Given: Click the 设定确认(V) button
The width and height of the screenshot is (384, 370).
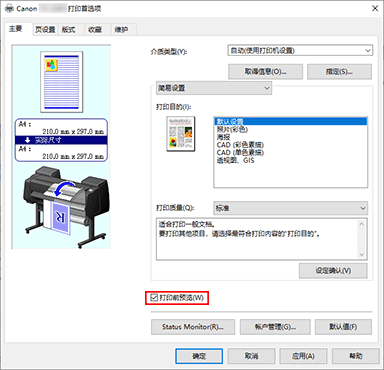Looking at the screenshot, I should coord(333,271).
